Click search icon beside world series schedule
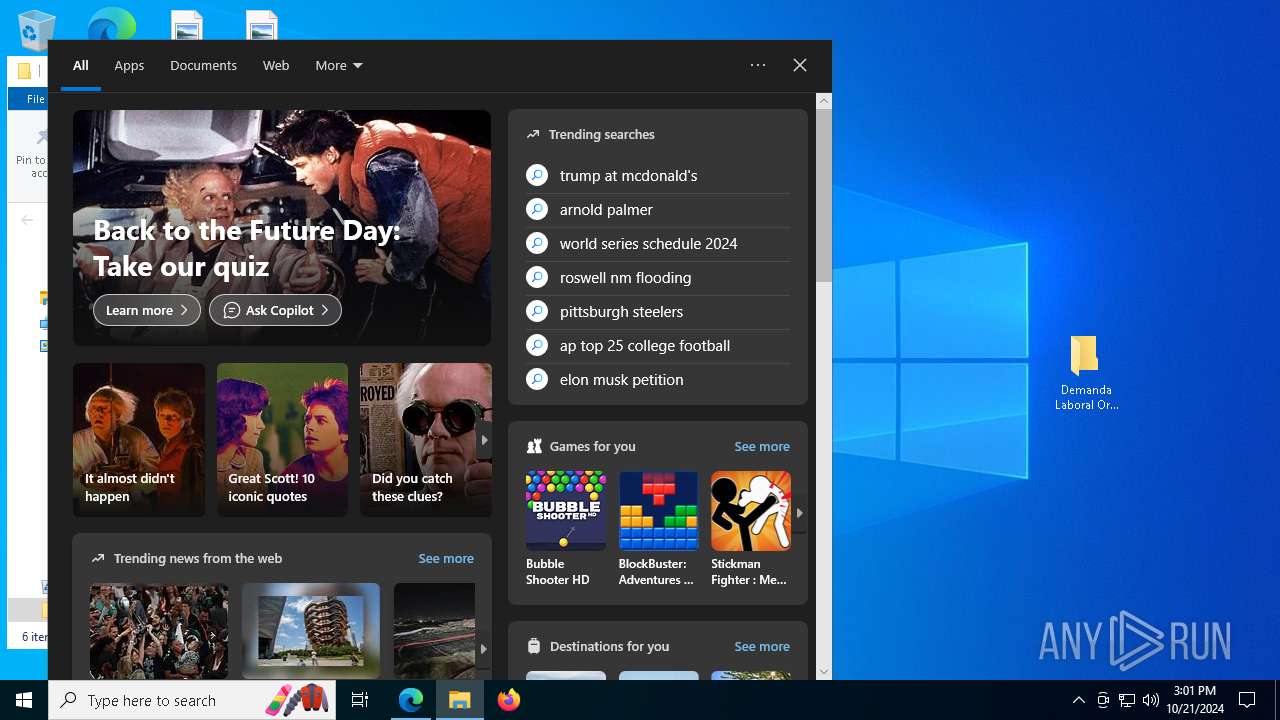This screenshot has height=720, width=1280. [537, 243]
